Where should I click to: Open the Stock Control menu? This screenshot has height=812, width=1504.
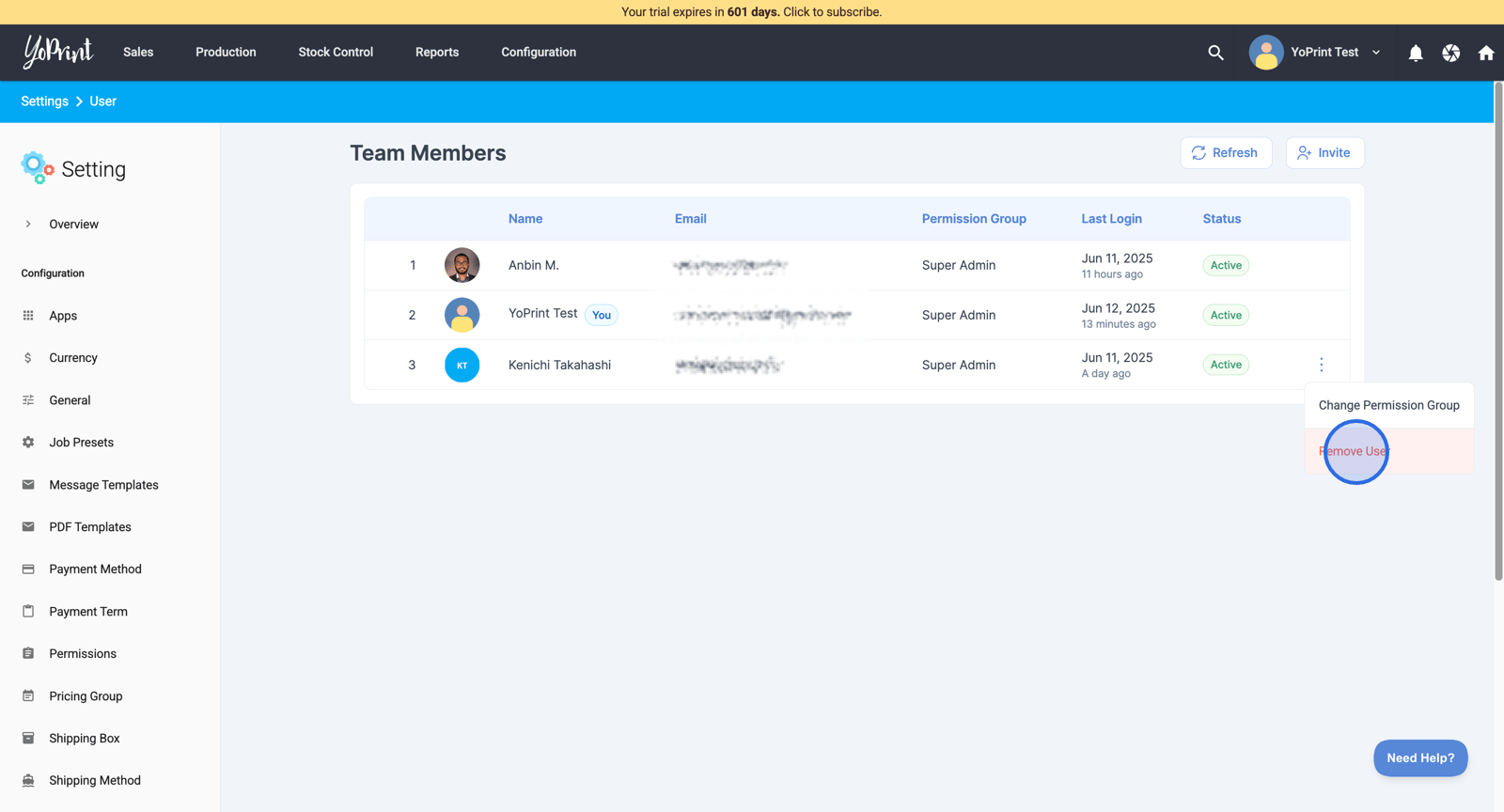[x=336, y=53]
